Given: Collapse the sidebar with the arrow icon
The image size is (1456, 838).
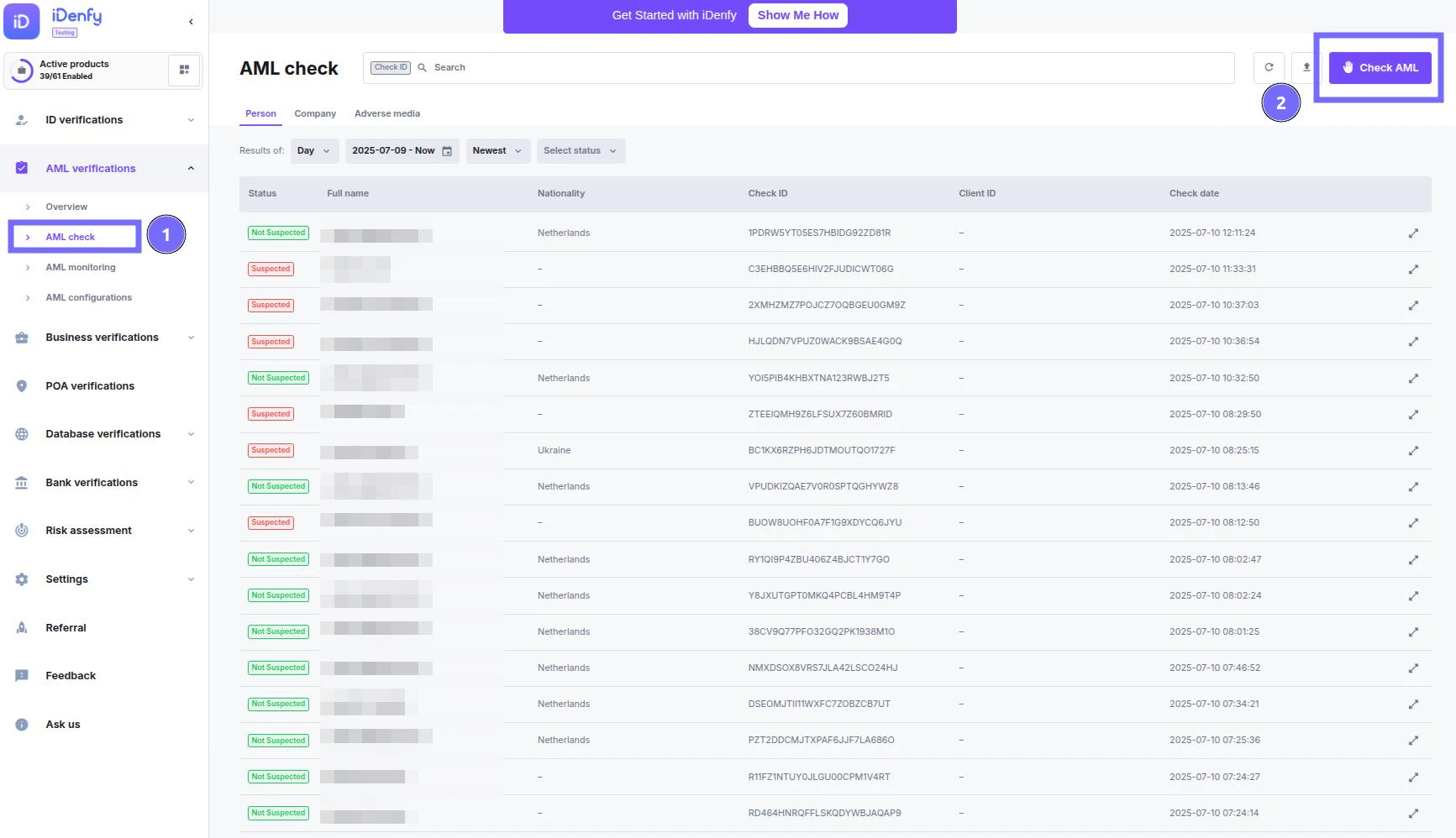Looking at the screenshot, I should click(191, 22).
